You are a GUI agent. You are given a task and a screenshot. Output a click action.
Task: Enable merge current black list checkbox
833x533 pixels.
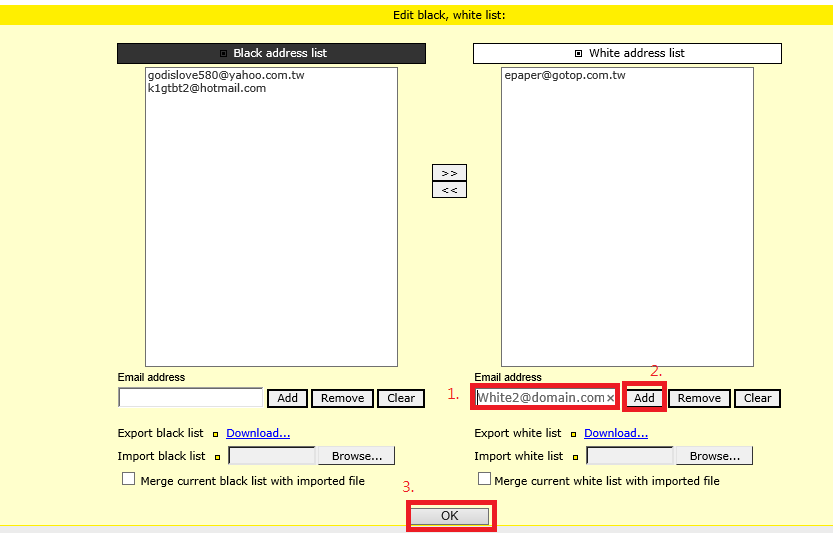click(128, 479)
